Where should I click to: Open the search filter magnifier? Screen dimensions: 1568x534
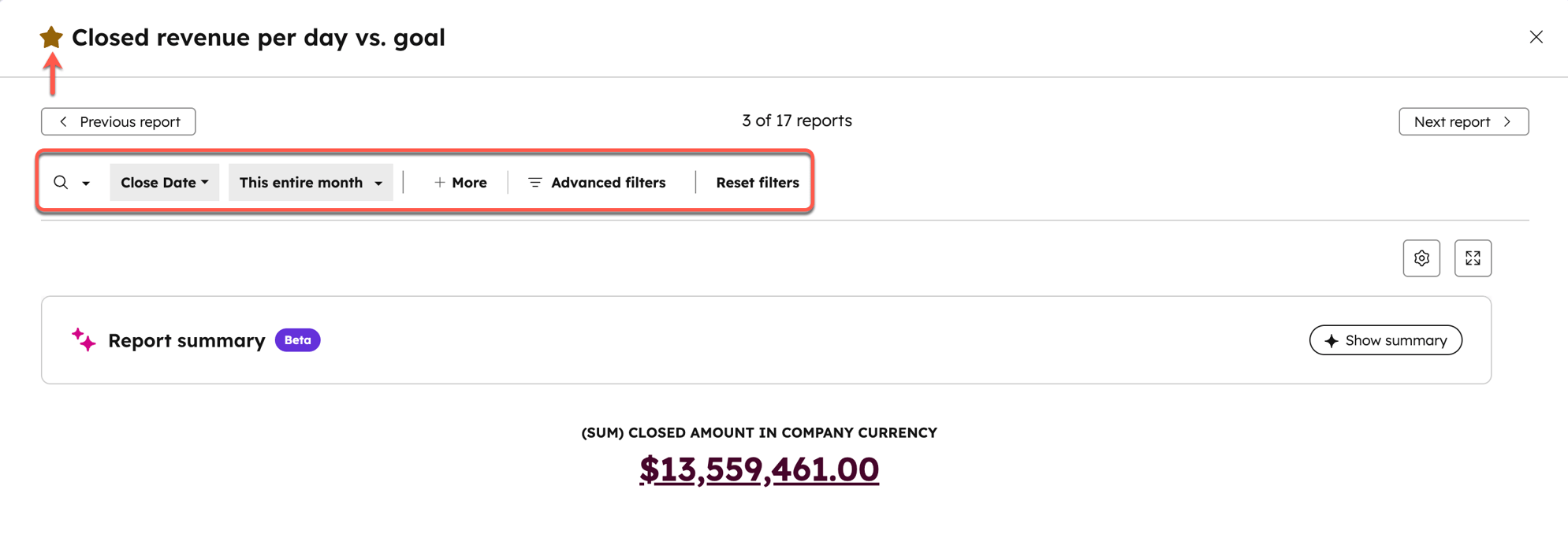[x=61, y=182]
